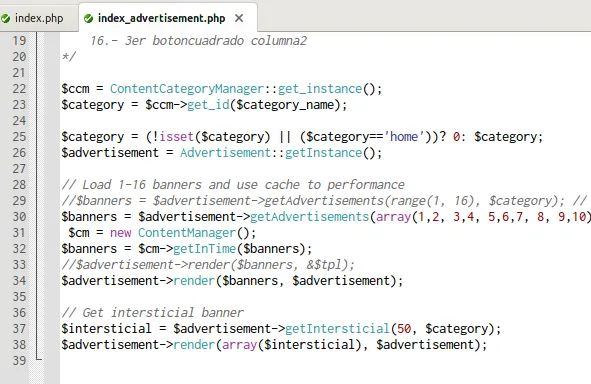Select the index_advertisement.php tab
The width and height of the screenshot is (591, 384).
(x=161, y=18)
